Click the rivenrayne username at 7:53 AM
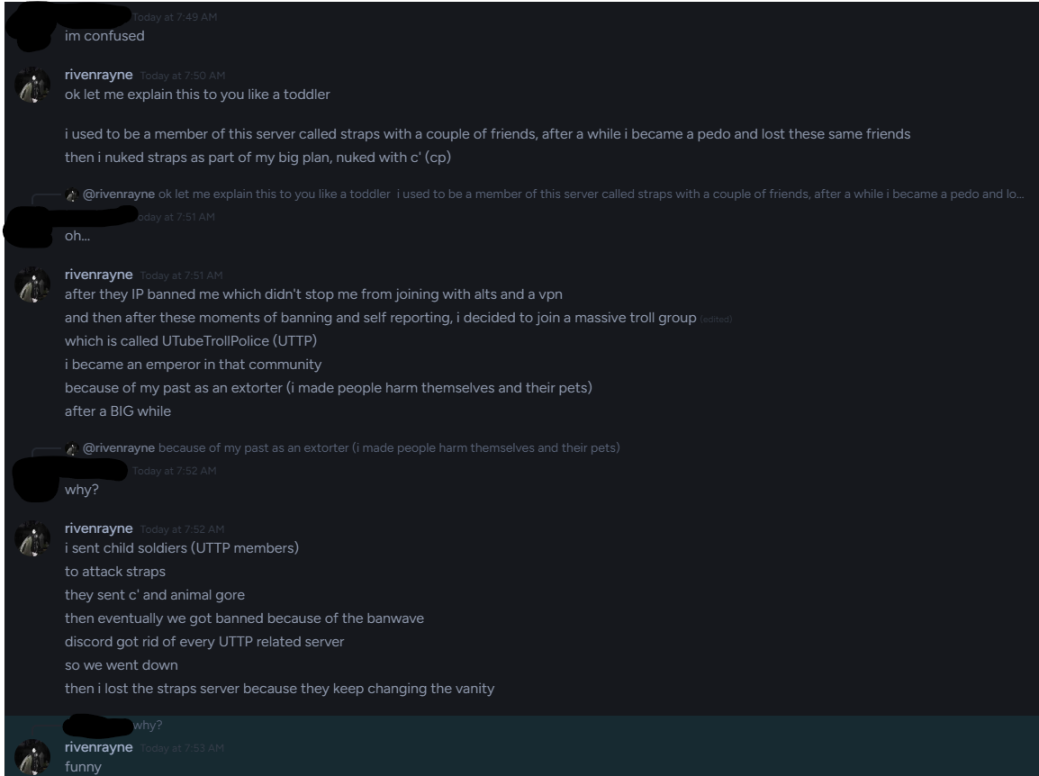 (x=99, y=747)
